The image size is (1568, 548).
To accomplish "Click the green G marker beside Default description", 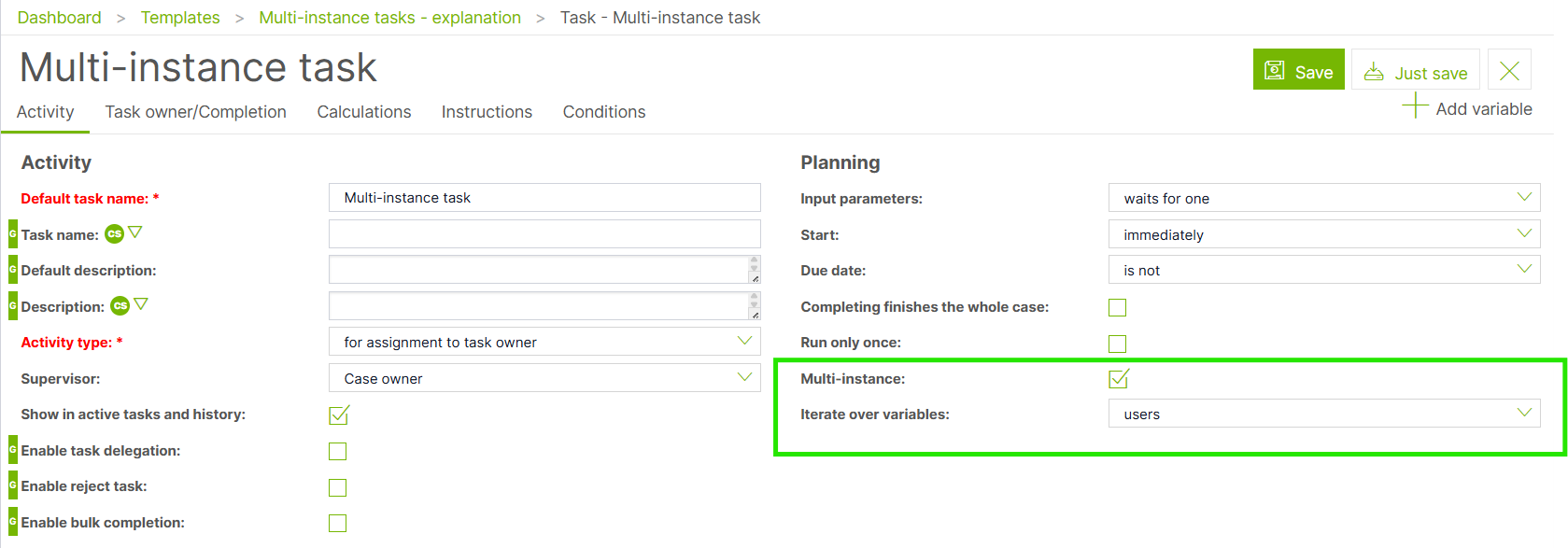I will (13, 271).
